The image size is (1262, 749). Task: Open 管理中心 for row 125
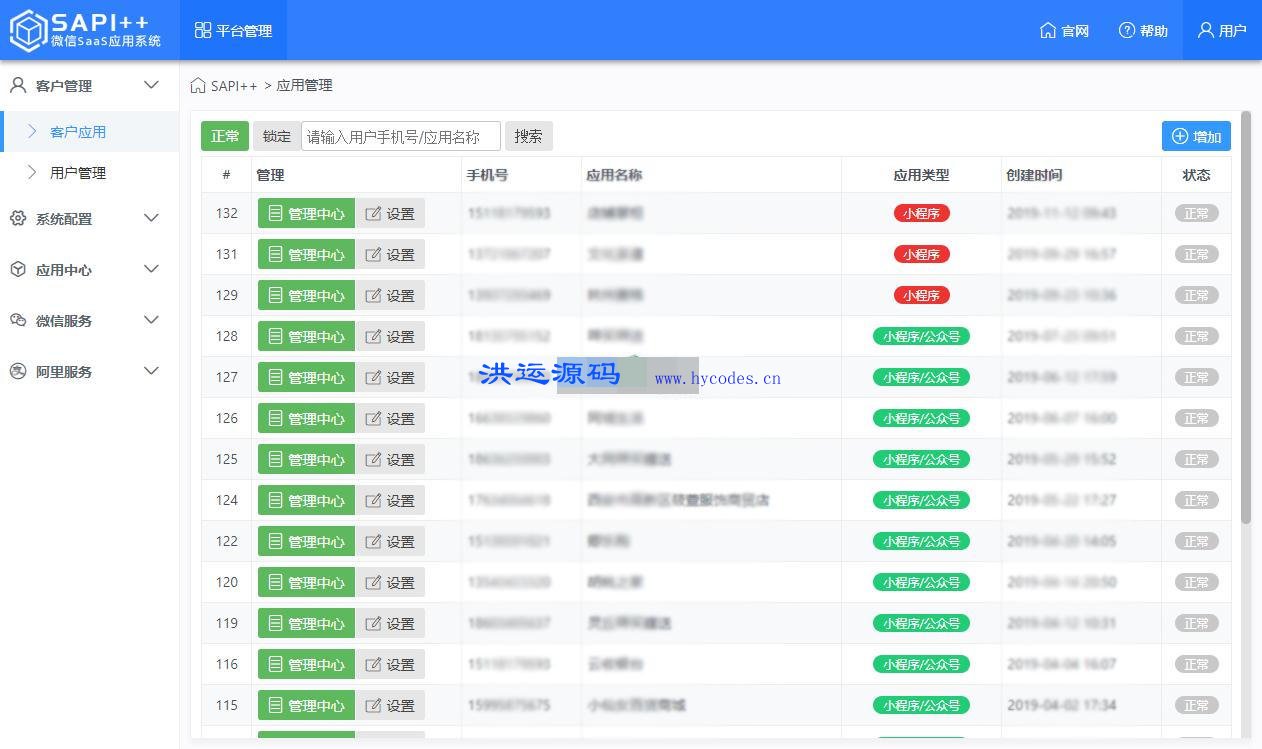306,459
